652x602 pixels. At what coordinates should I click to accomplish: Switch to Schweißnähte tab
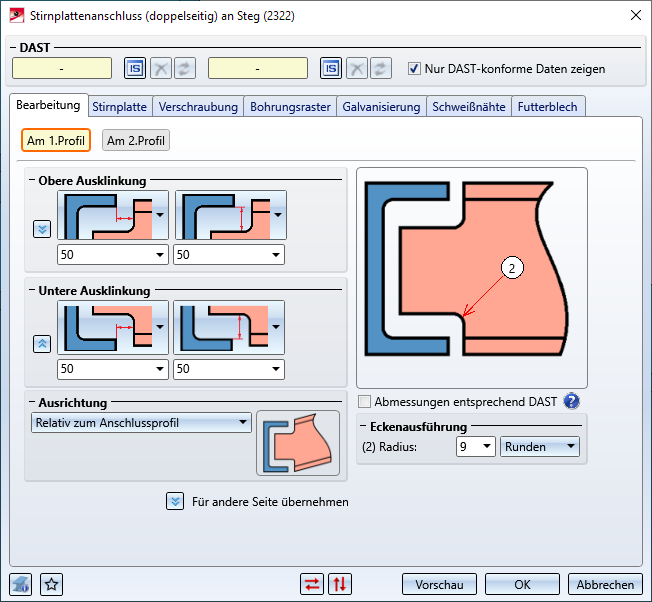[469, 107]
